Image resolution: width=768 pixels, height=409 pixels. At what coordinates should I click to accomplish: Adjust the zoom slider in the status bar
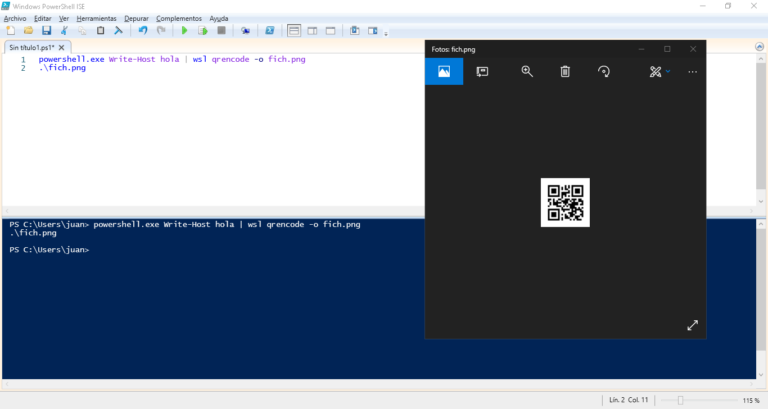pyautogui.click(x=680, y=400)
